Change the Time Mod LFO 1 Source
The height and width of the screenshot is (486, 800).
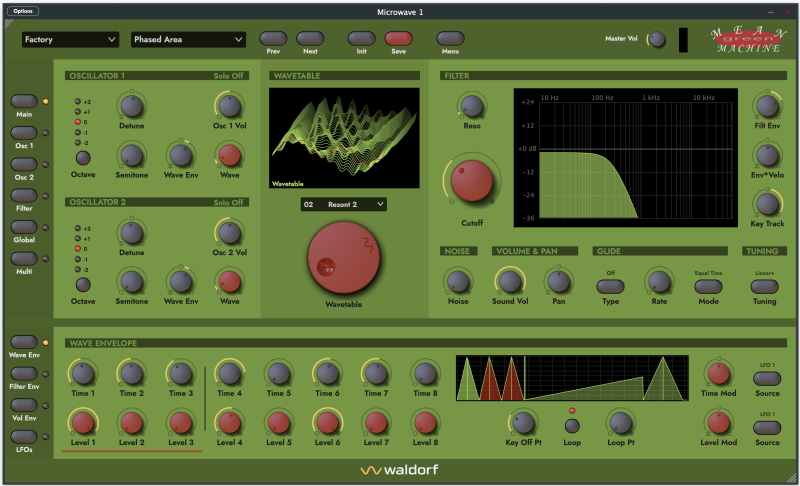point(767,378)
